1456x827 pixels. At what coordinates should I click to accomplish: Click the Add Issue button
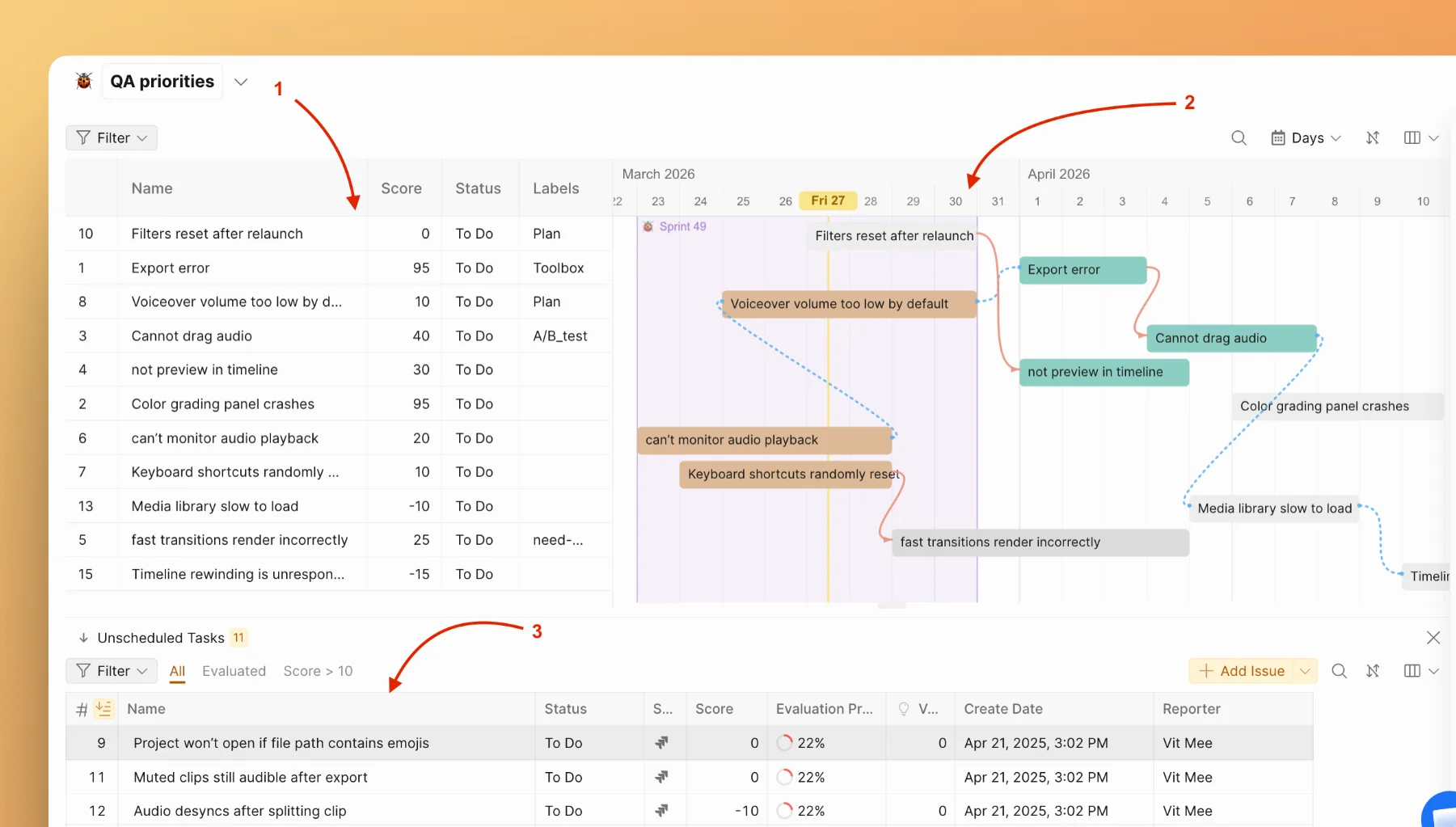1243,671
